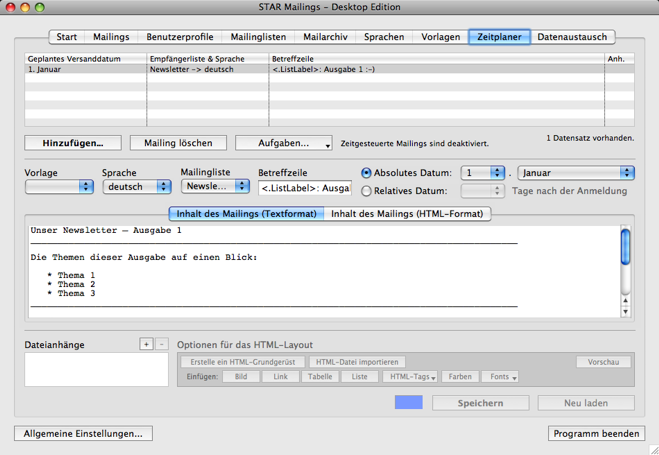This screenshot has height=455, width=659.
Task: Switch to the Benutzerprofile tab
Action: click(179, 37)
